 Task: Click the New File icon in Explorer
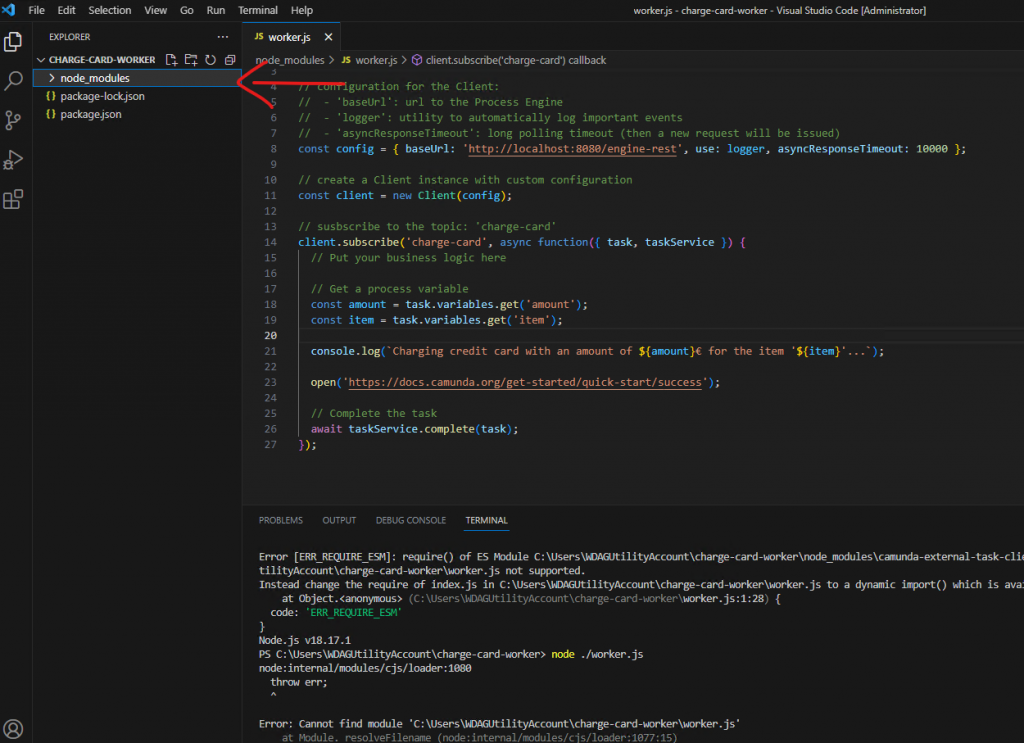click(171, 59)
